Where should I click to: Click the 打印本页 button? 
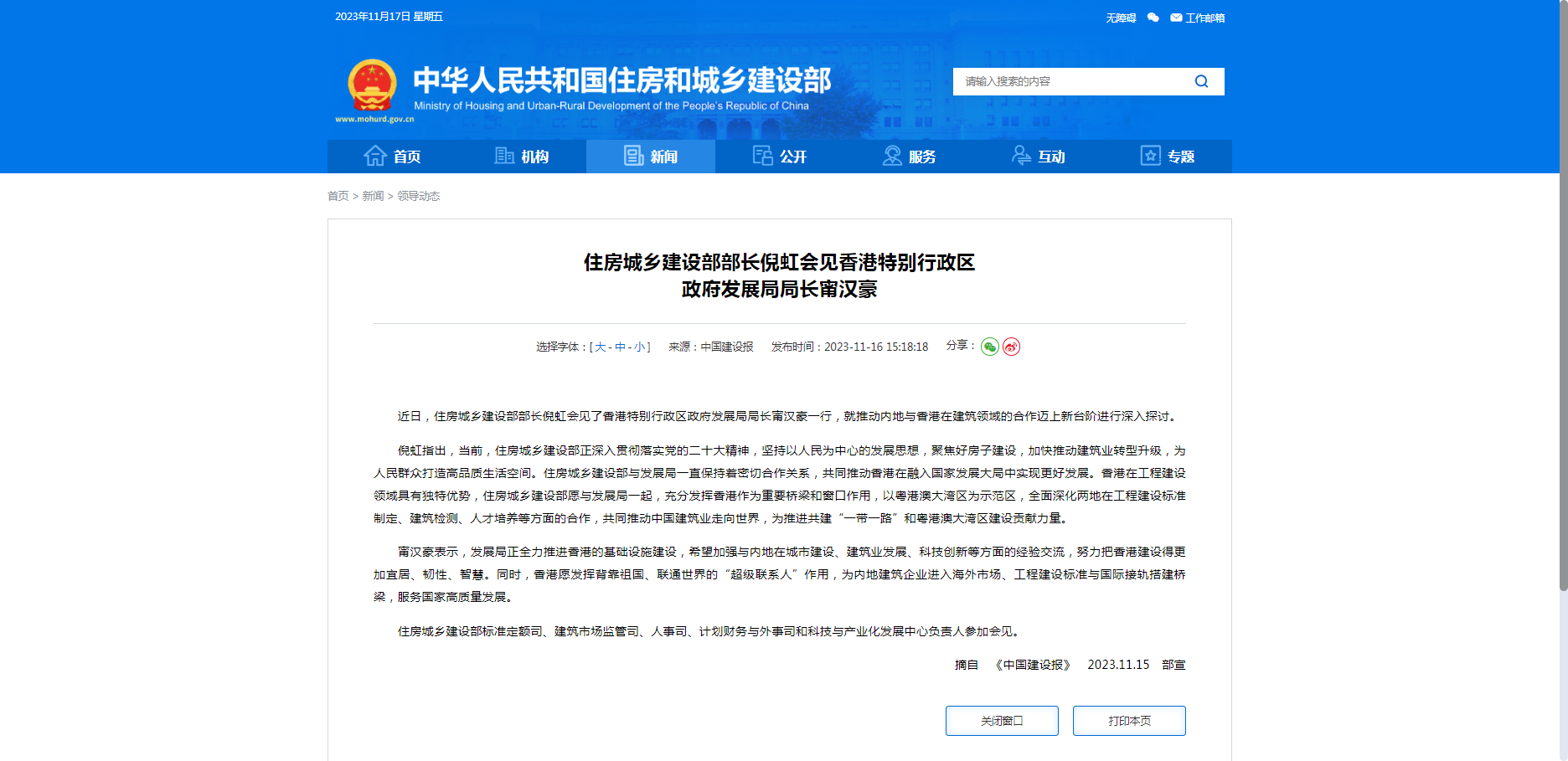[1129, 721]
